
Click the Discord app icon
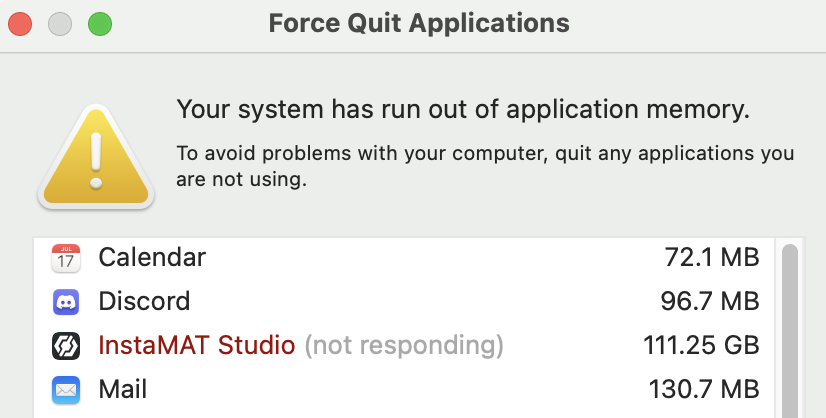[x=66, y=301]
